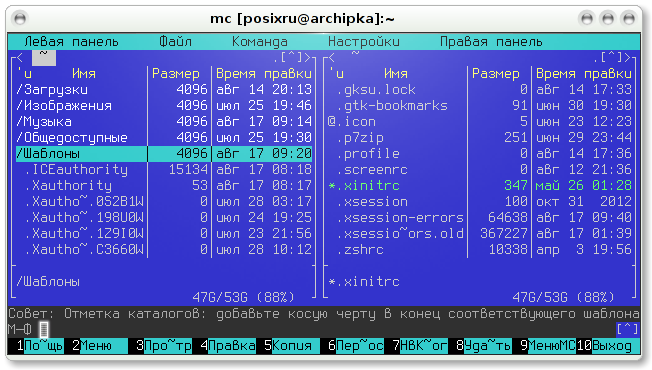Open the Настройки menu
This screenshot has width=652, height=370.
coord(364,42)
